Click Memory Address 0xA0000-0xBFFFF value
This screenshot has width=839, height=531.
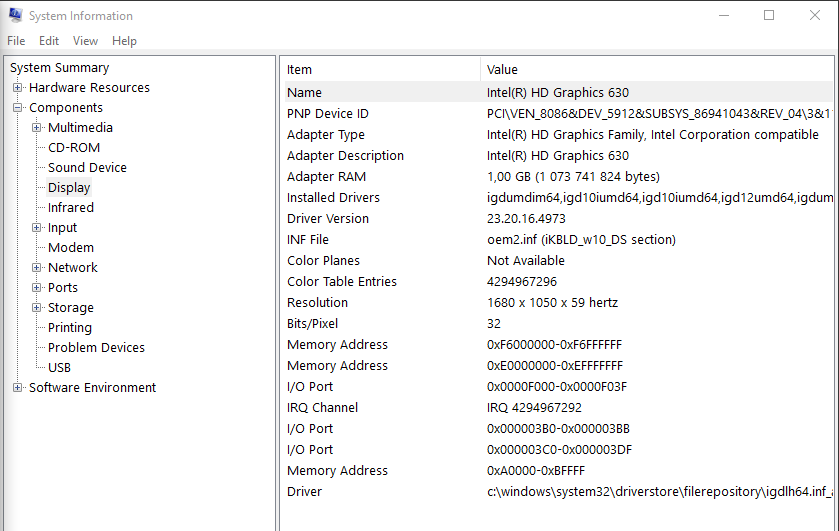(x=536, y=471)
